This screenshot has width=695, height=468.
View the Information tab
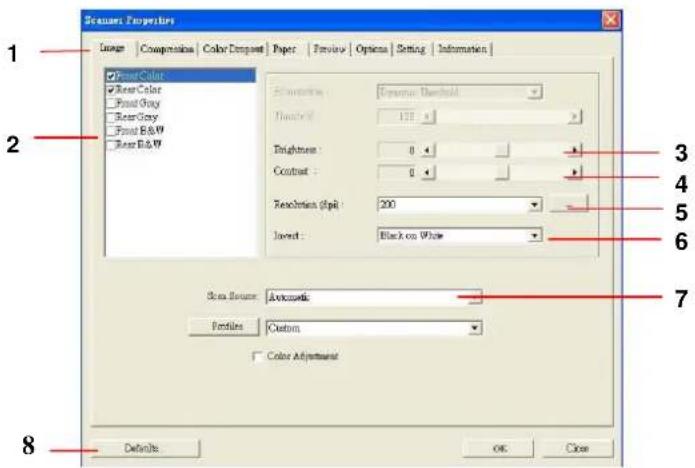[x=462, y=49]
